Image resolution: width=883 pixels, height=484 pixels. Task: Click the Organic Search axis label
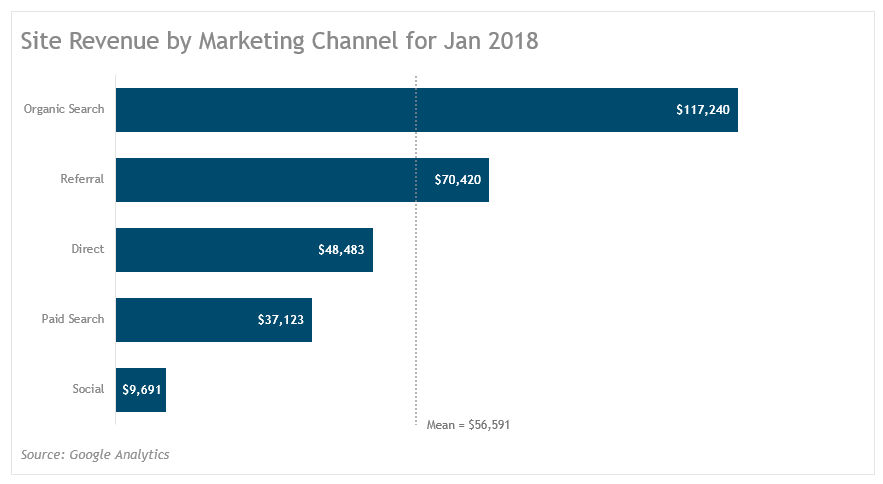64,109
